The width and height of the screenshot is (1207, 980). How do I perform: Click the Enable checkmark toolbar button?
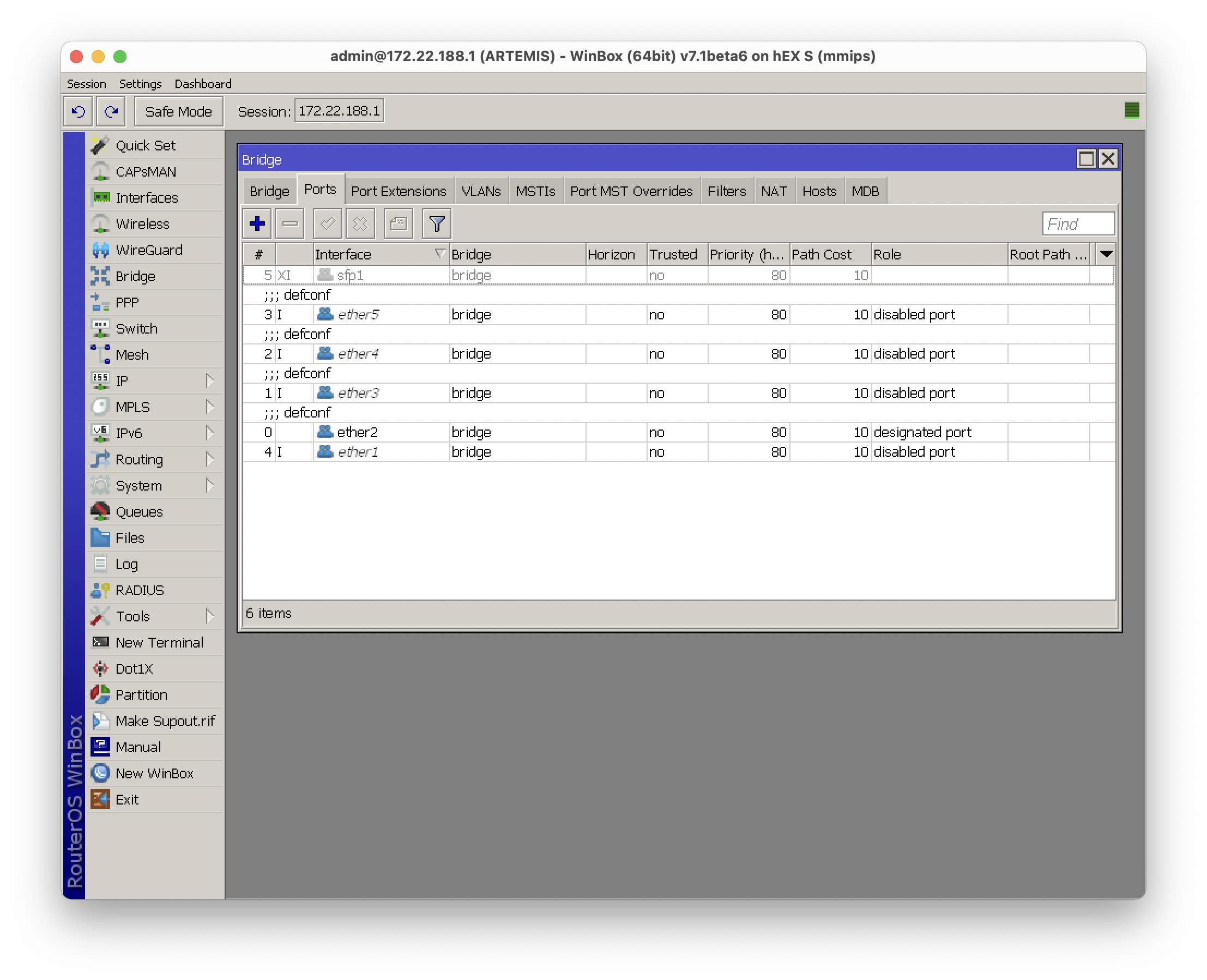pos(328,223)
